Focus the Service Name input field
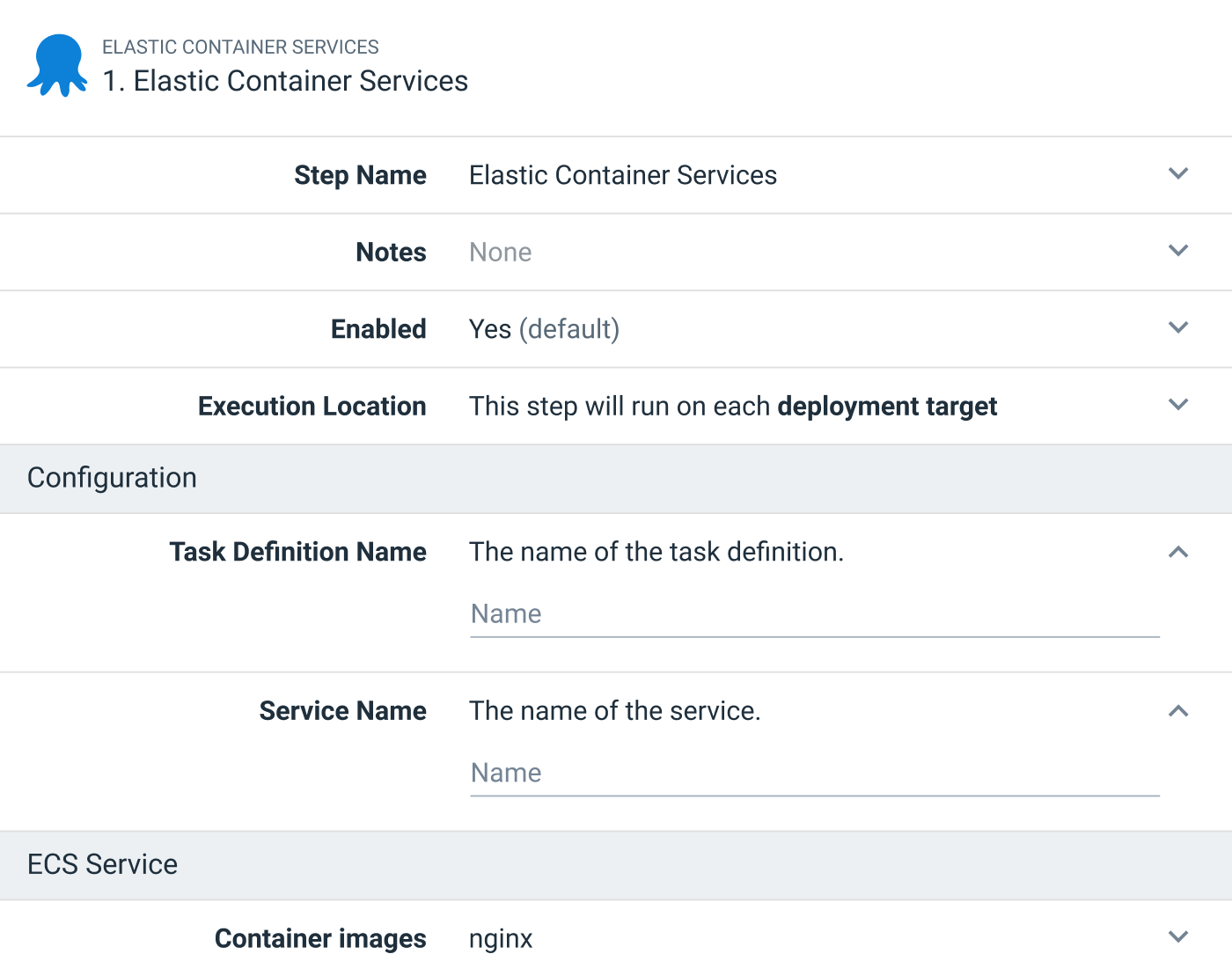Image resolution: width=1232 pixels, height=976 pixels. click(x=814, y=773)
